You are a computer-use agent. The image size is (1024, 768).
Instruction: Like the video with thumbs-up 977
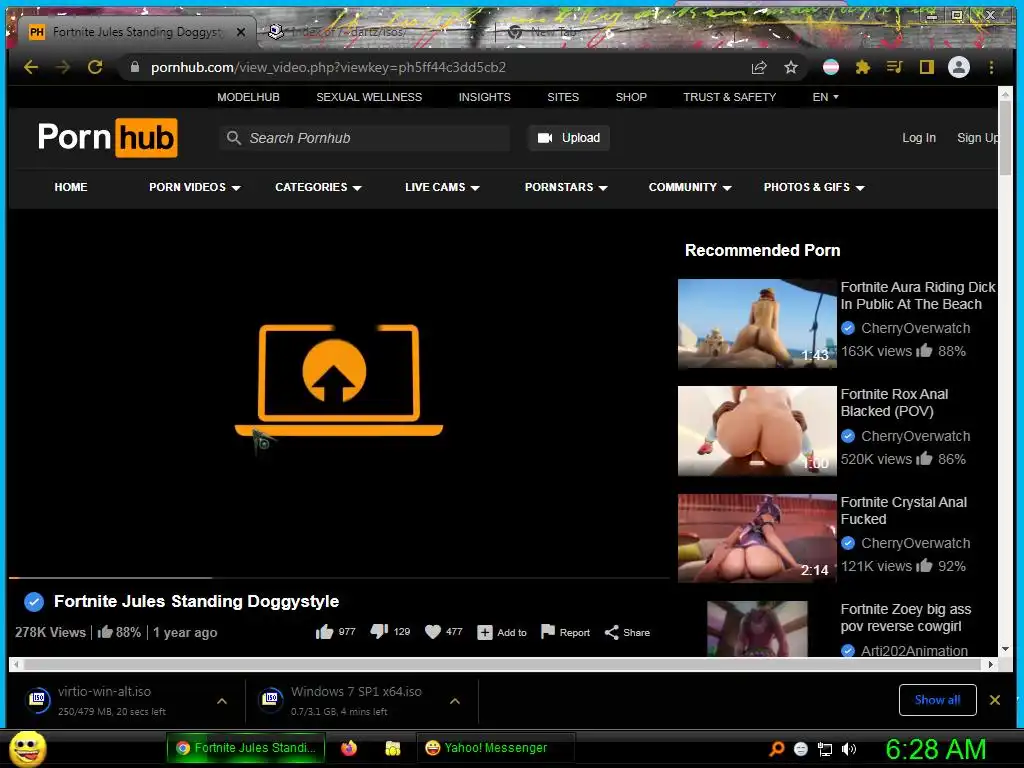point(336,632)
